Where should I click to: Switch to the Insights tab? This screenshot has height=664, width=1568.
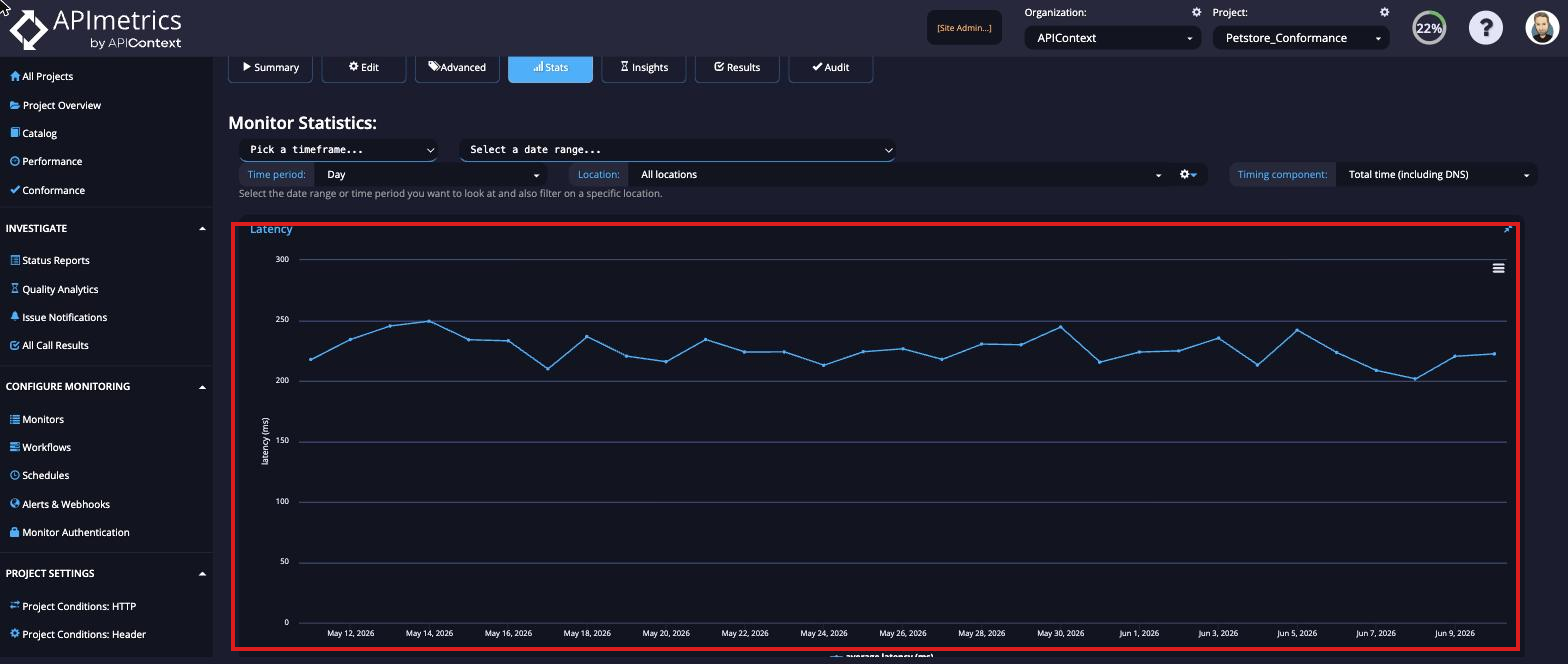click(644, 67)
